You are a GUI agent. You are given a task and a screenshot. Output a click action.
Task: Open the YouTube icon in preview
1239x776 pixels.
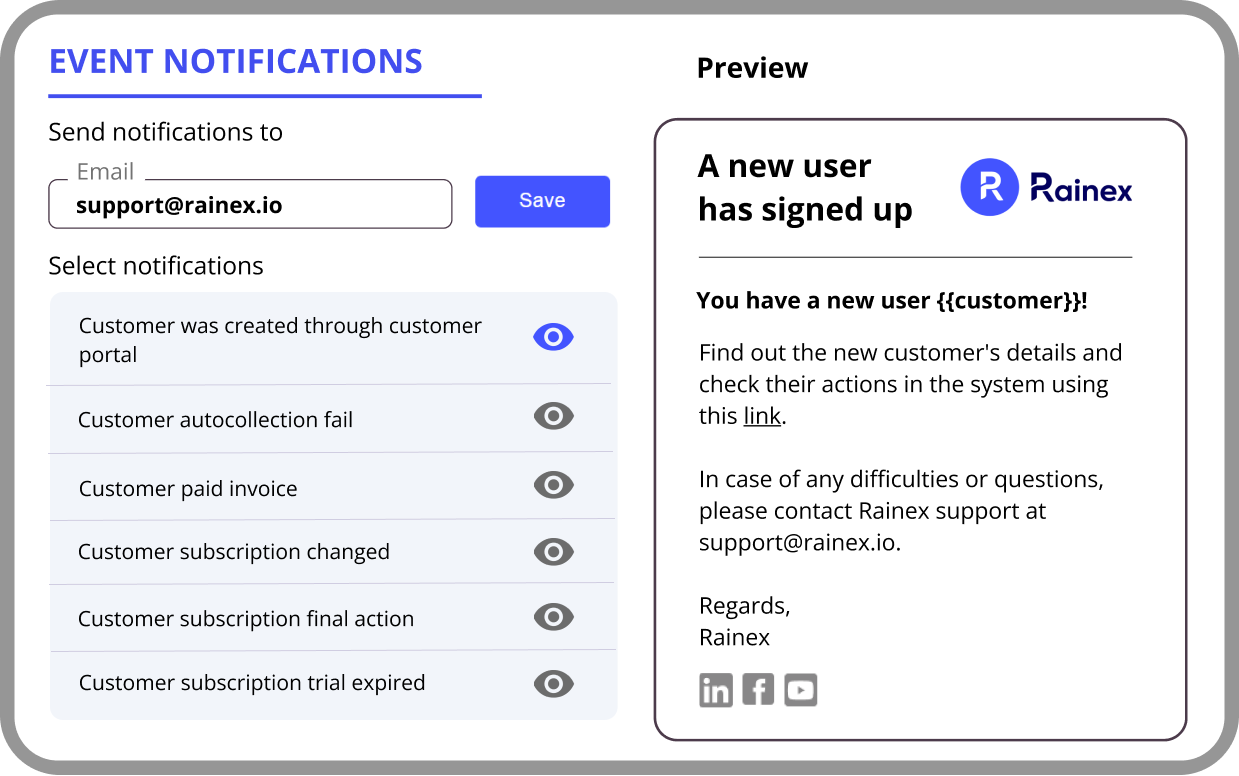[801, 690]
